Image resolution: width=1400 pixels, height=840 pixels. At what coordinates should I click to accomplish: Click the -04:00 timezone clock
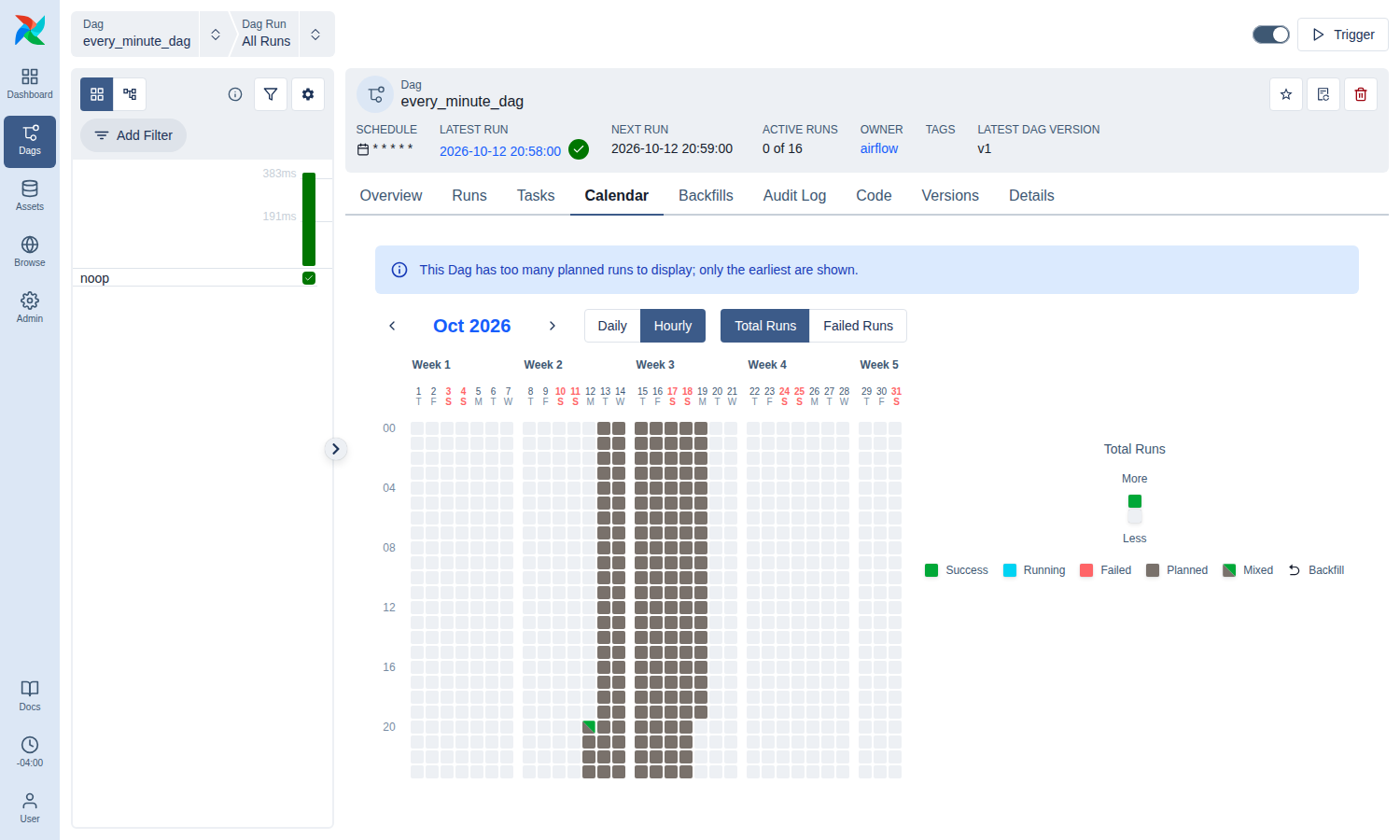30,752
